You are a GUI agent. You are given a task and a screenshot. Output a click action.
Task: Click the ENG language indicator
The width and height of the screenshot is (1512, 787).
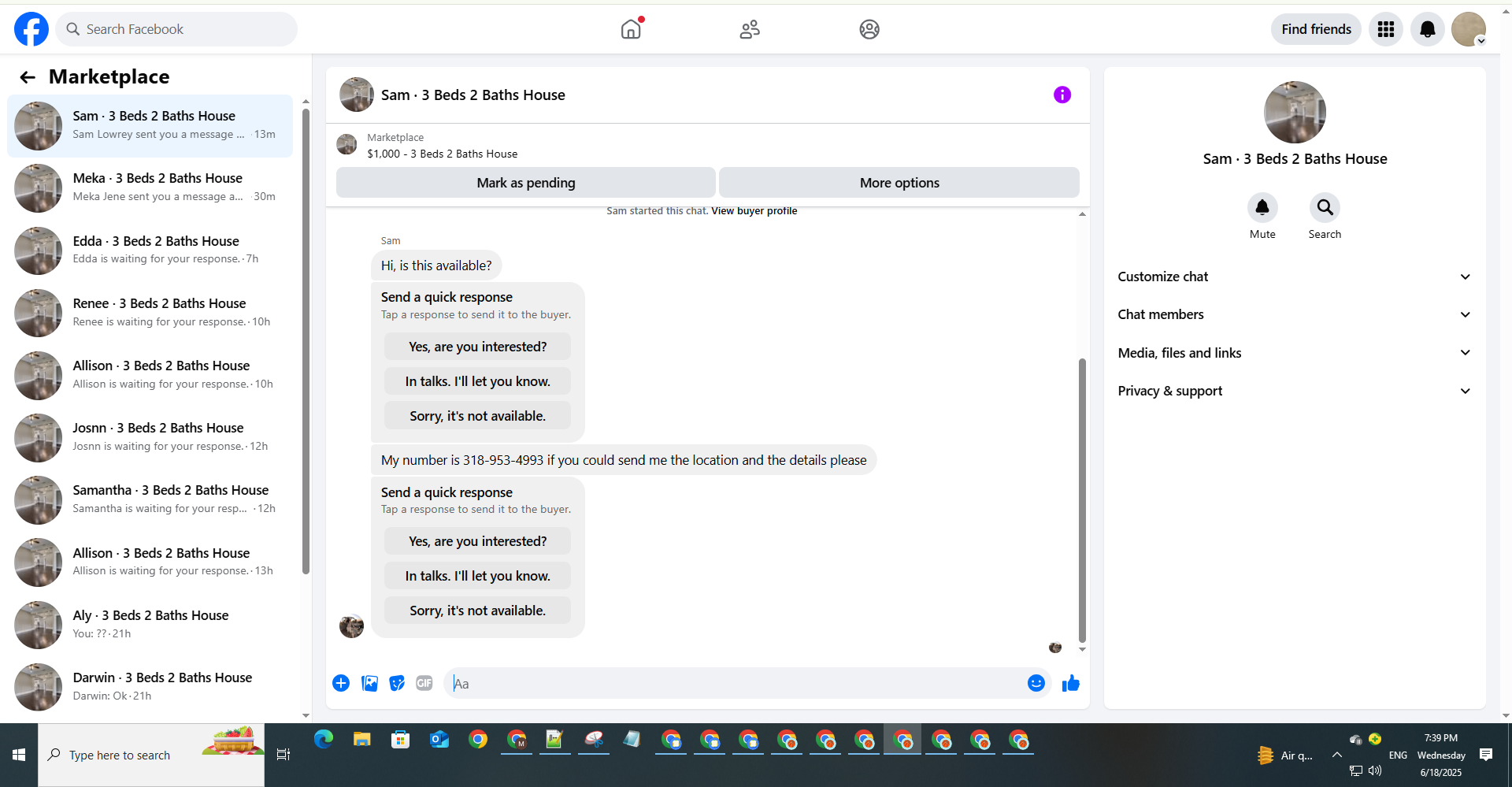pos(1398,755)
